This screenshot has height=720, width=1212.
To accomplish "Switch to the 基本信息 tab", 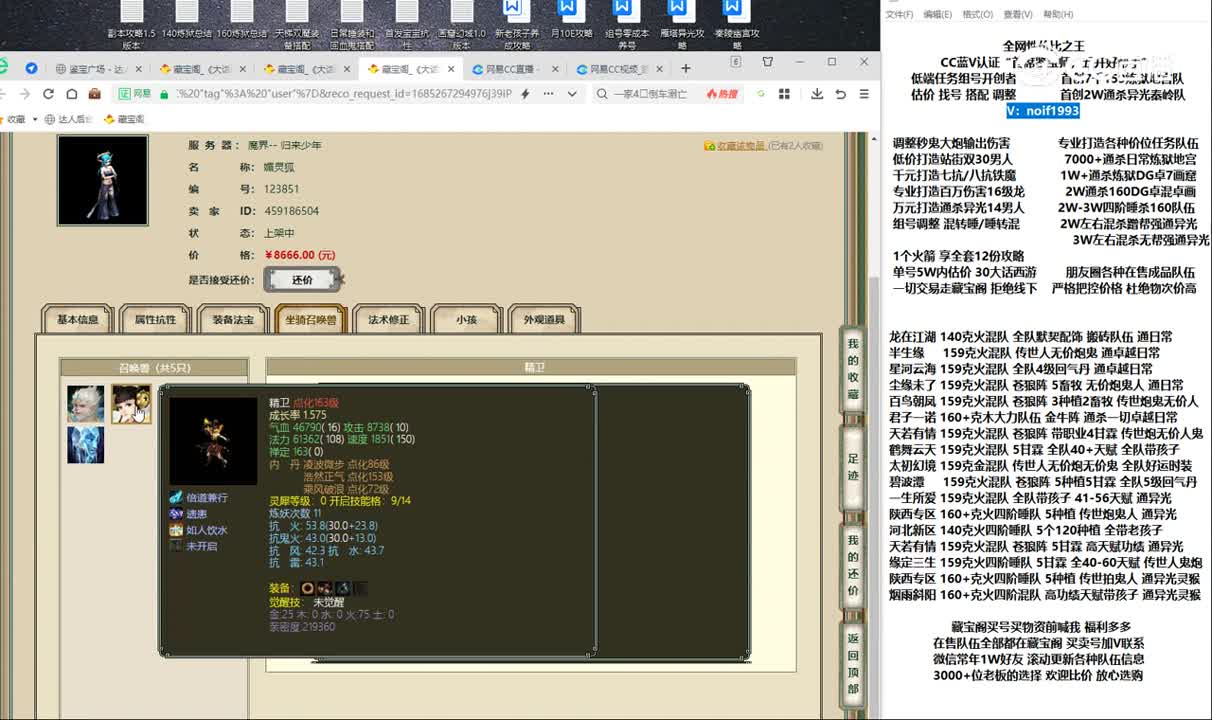I will (77, 320).
